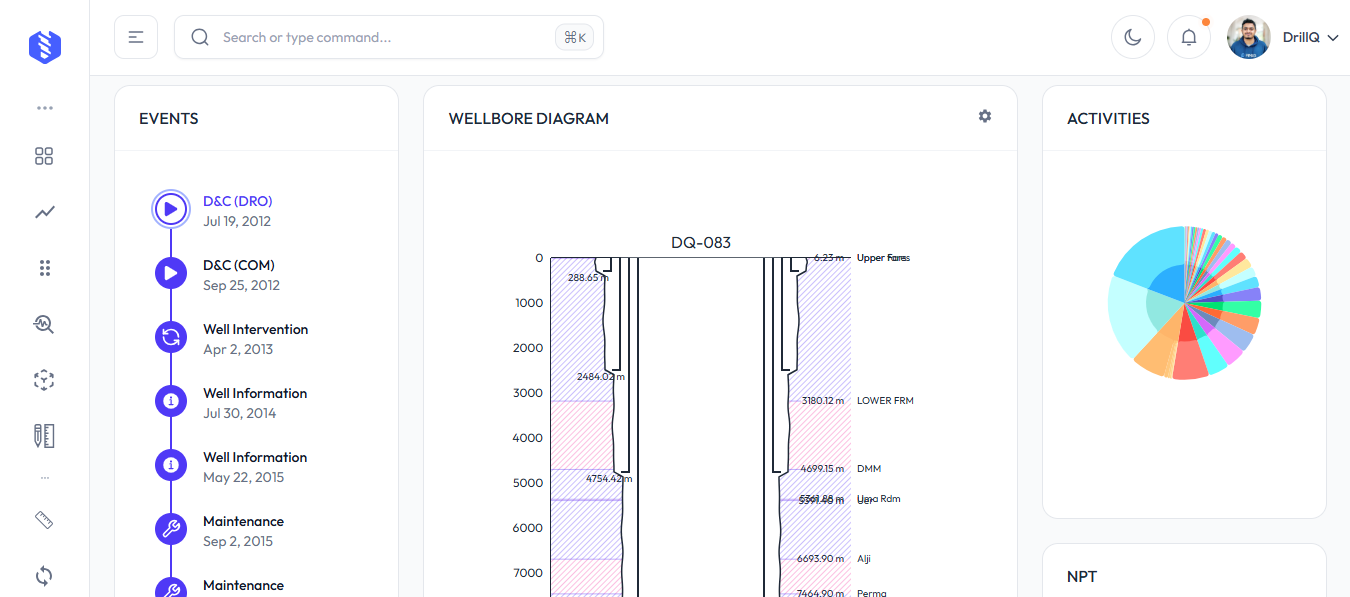Select the D&C (COM) event play marker

coord(171,273)
